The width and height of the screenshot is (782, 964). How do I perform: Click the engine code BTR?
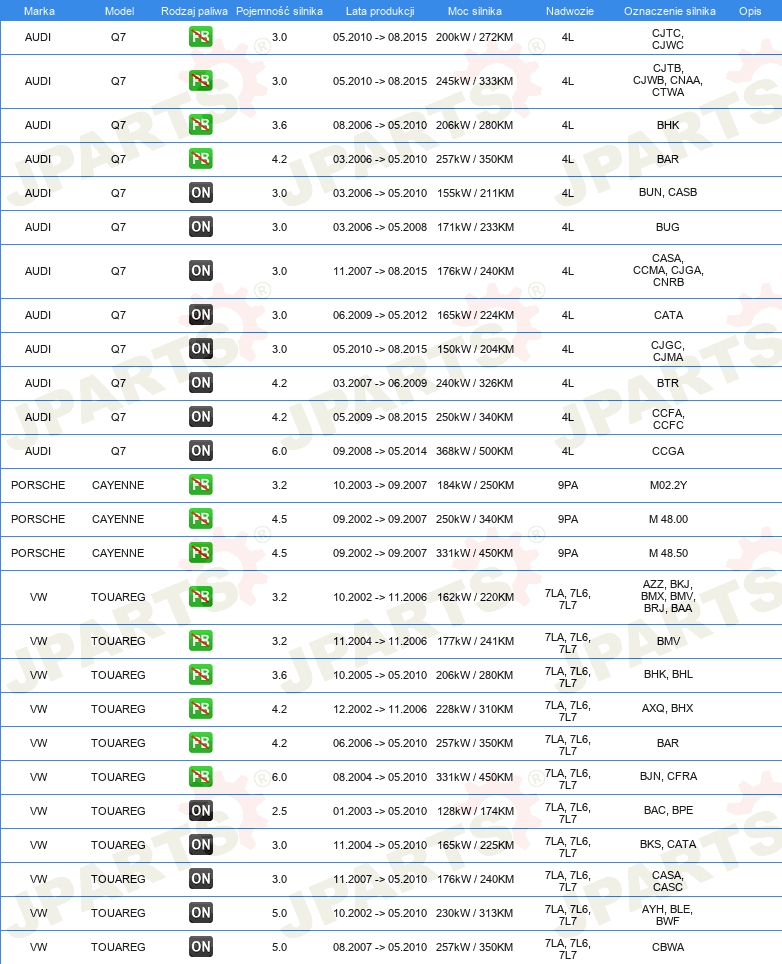[x=668, y=383]
